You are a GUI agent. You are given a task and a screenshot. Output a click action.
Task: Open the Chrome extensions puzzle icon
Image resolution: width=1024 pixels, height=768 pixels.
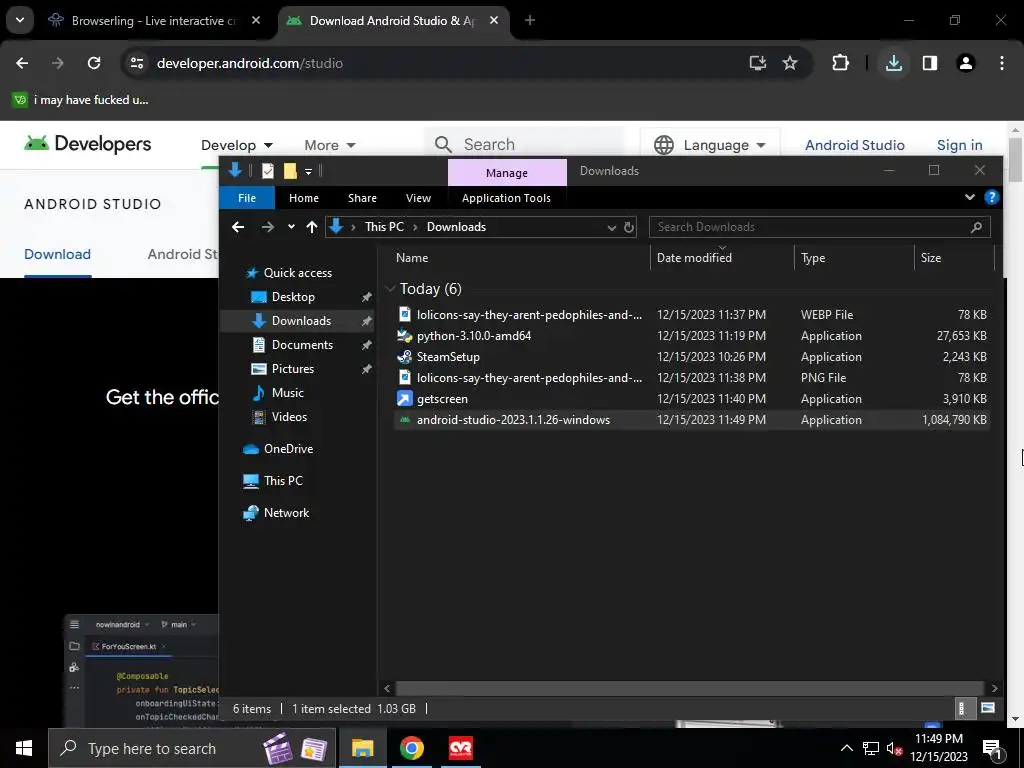[840, 63]
